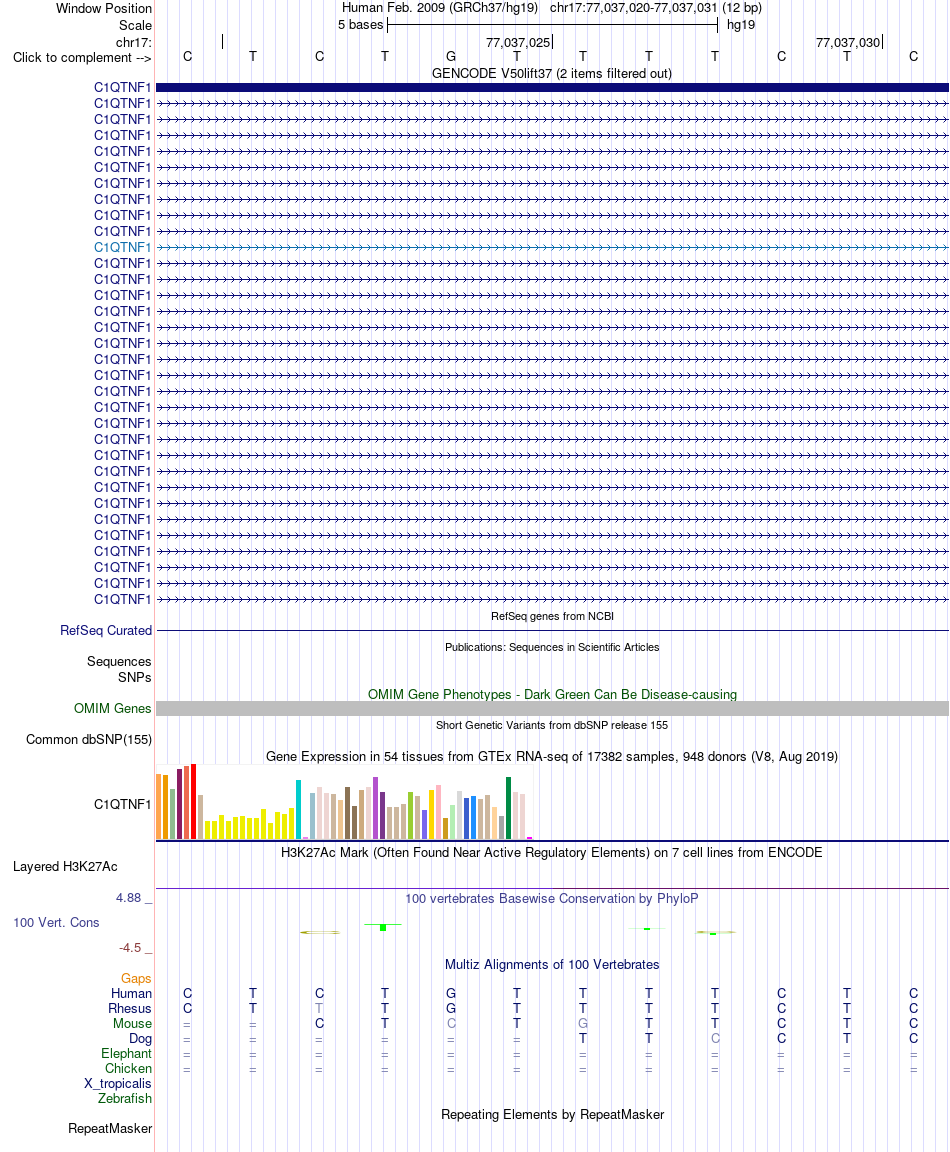Open the GENCODE V50lift37 track title
The height and width of the screenshot is (1152, 950).
[x=552, y=73]
